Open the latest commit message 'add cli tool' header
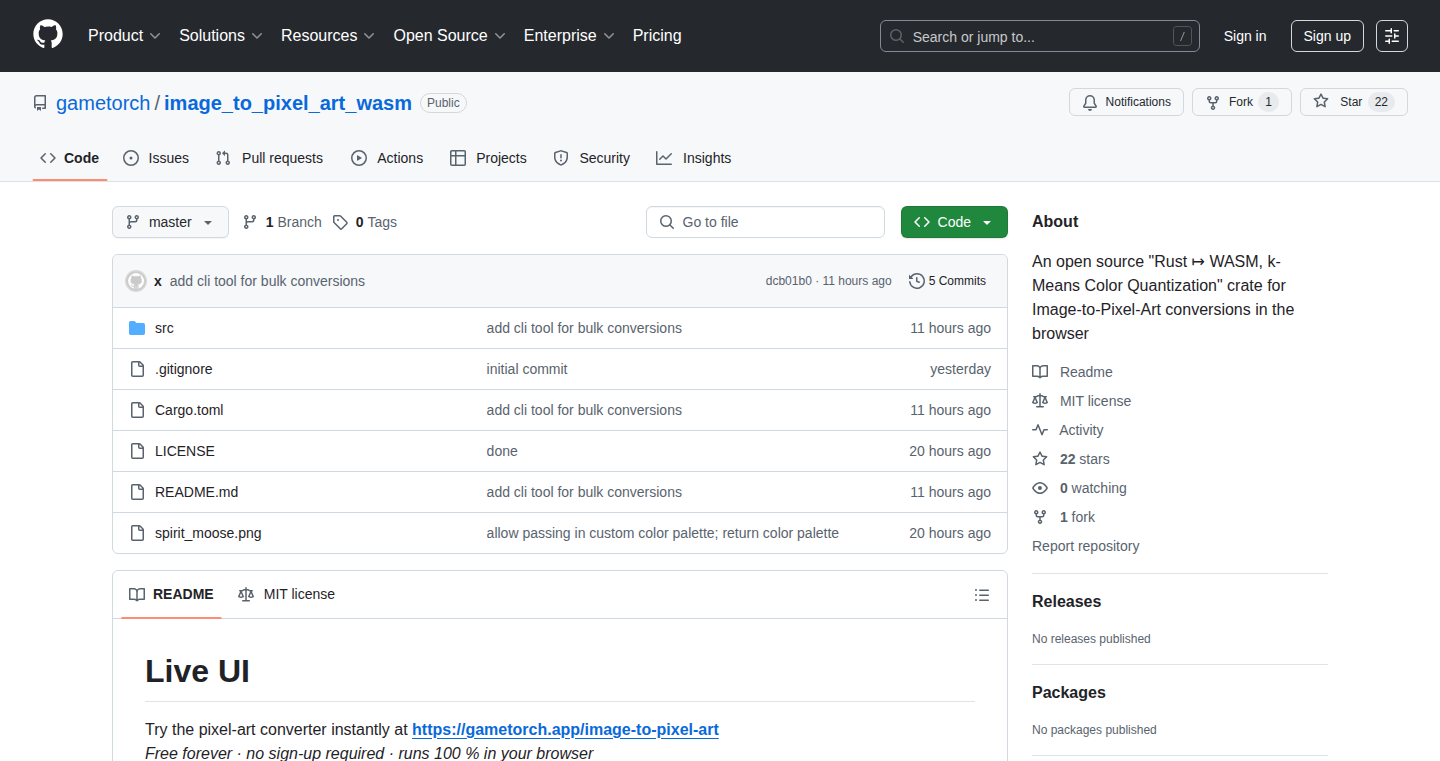The height and width of the screenshot is (761, 1440). 267,281
